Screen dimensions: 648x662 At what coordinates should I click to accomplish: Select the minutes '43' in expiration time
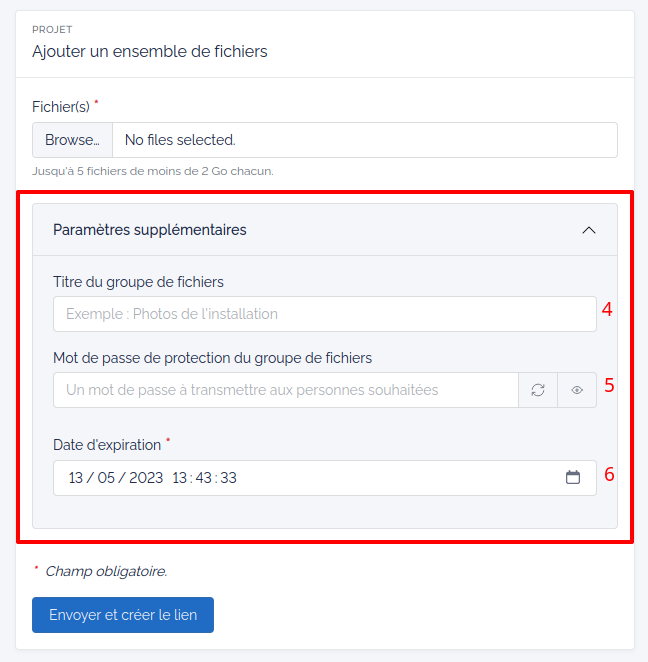click(x=203, y=478)
